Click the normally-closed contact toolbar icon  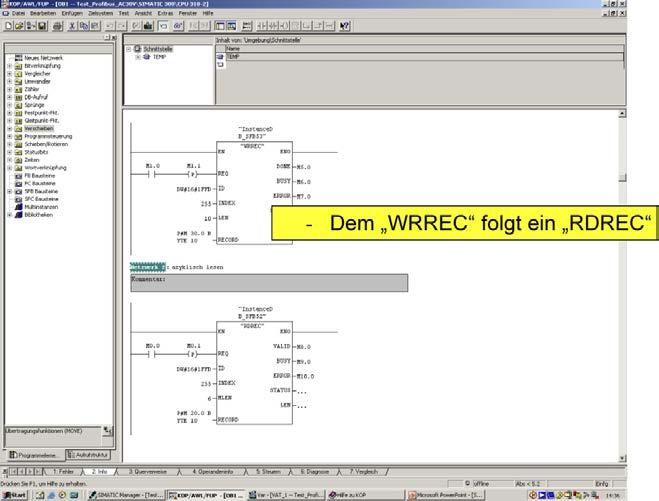click(273, 26)
